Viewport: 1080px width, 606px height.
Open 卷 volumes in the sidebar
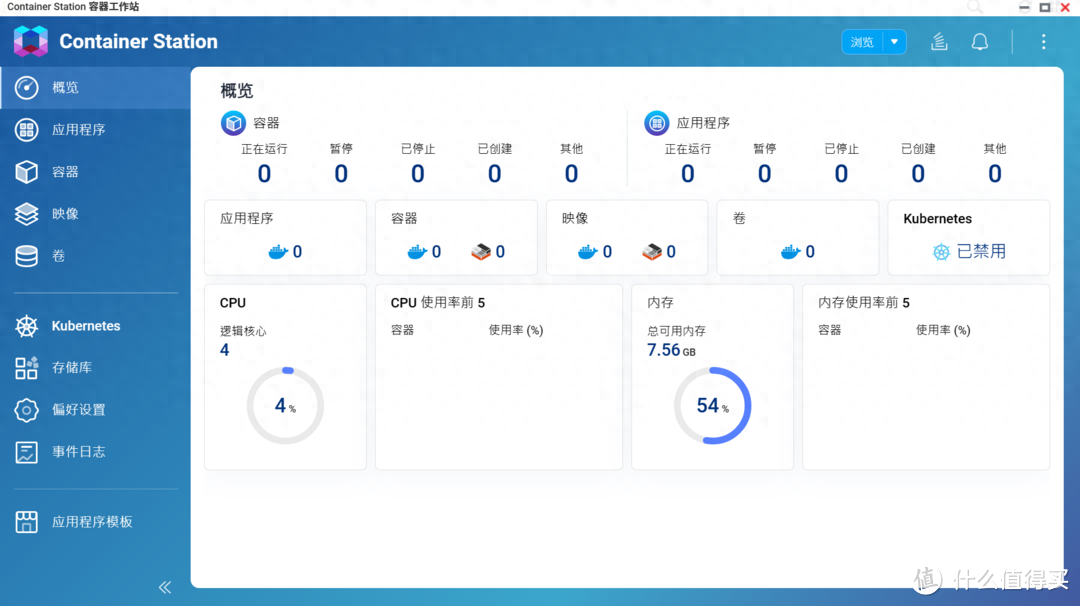click(x=95, y=256)
